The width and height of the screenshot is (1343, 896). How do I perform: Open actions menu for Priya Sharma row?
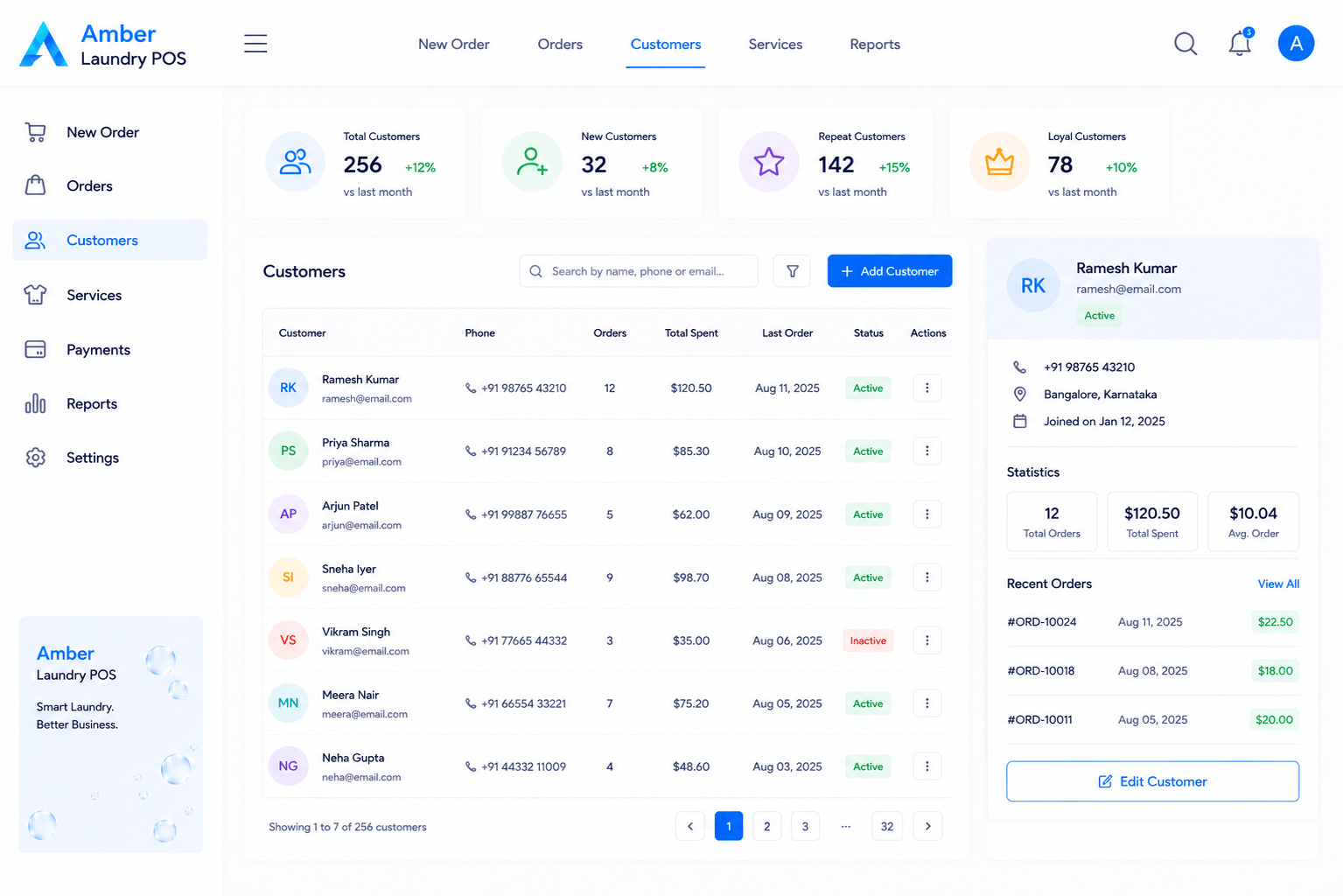927,451
